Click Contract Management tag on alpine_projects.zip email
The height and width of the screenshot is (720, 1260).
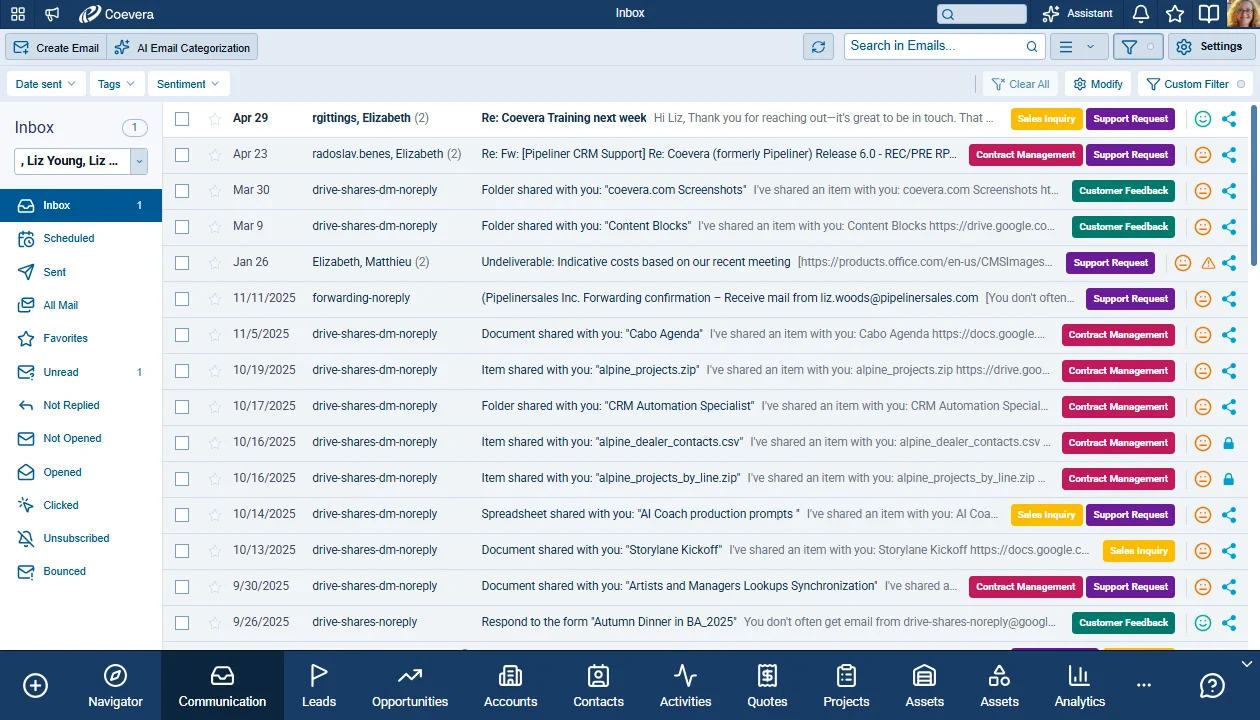pyautogui.click(x=1118, y=371)
